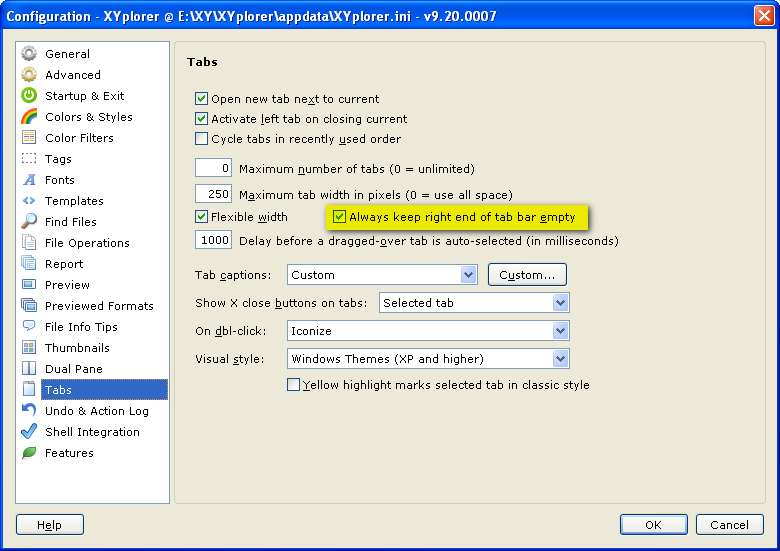Click the Maximum tab width input field
The image size is (780, 551).
click(213, 194)
